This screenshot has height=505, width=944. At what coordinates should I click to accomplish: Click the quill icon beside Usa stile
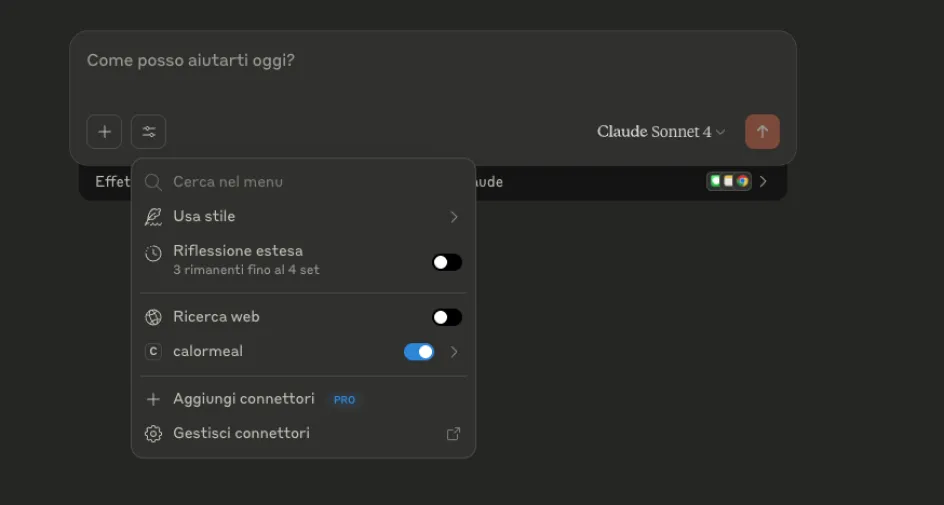click(x=153, y=217)
